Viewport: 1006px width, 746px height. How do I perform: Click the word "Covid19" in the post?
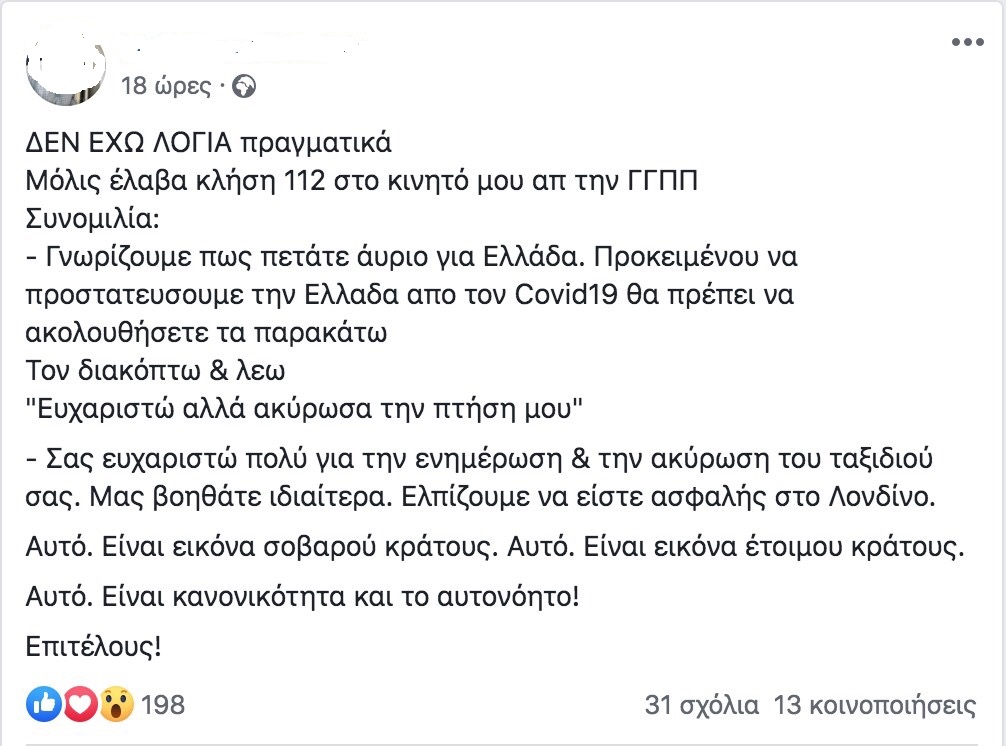point(566,294)
